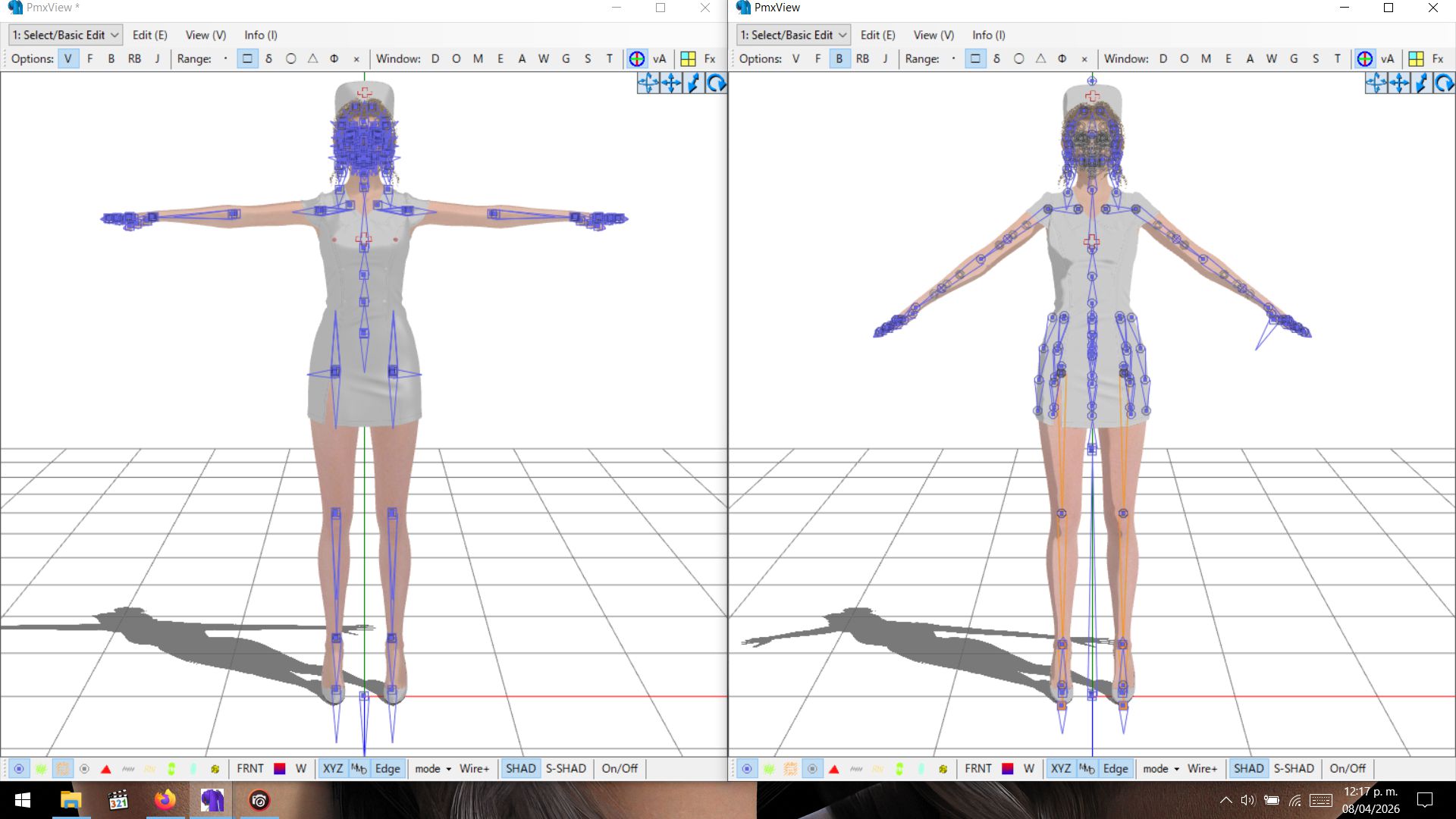The width and height of the screenshot is (1456, 819).
Task: Click the red triangle icon in left bottom bar
Action: coord(106,769)
